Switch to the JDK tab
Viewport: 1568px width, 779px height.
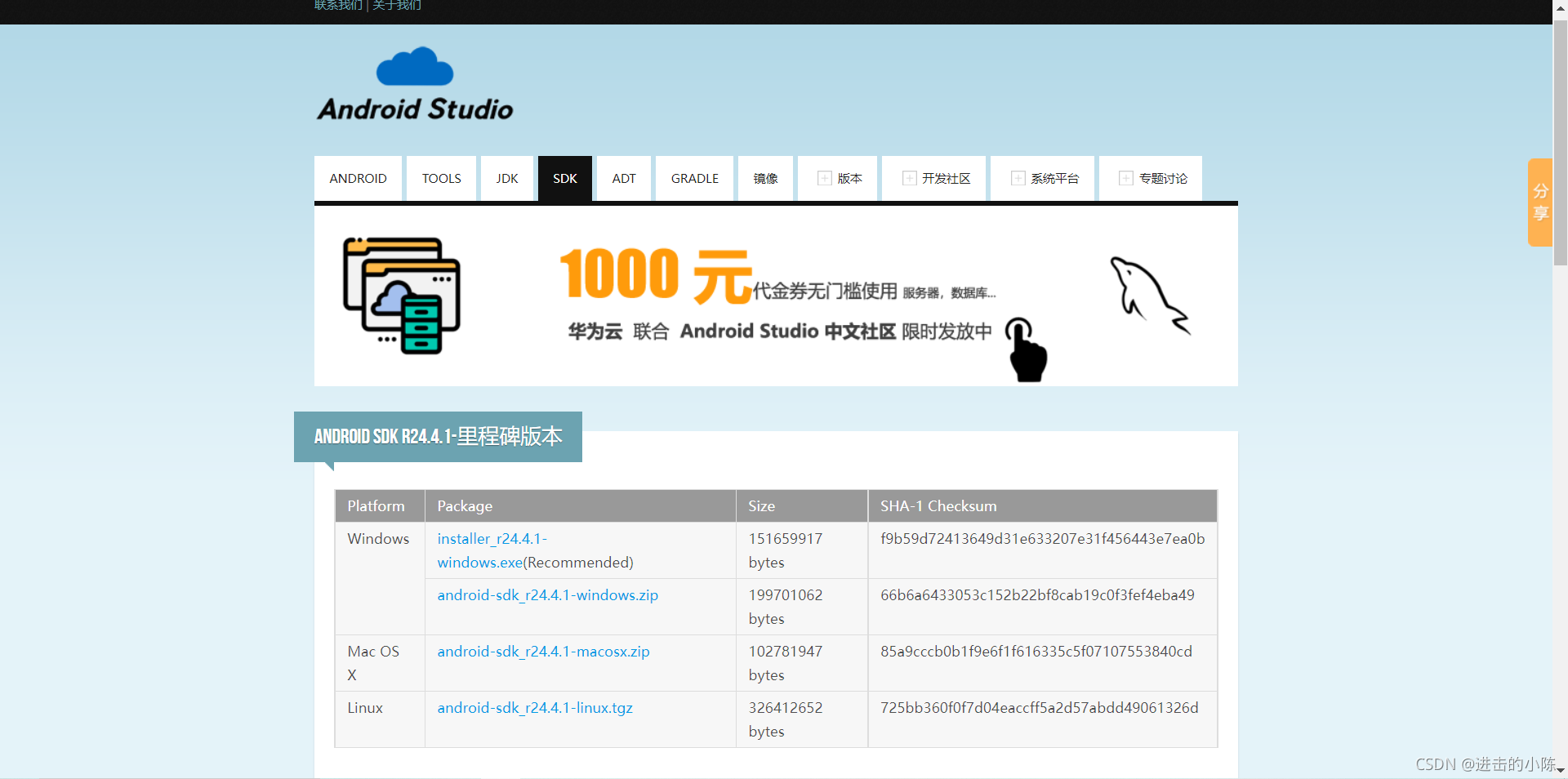507,178
